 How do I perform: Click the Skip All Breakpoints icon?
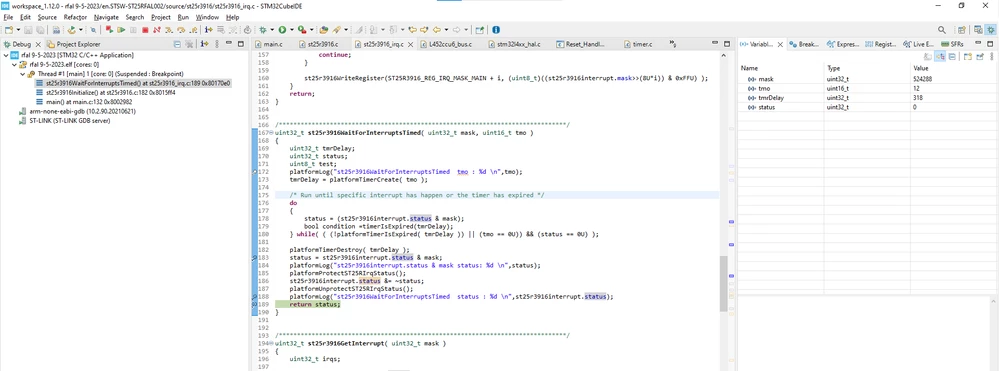93,29
